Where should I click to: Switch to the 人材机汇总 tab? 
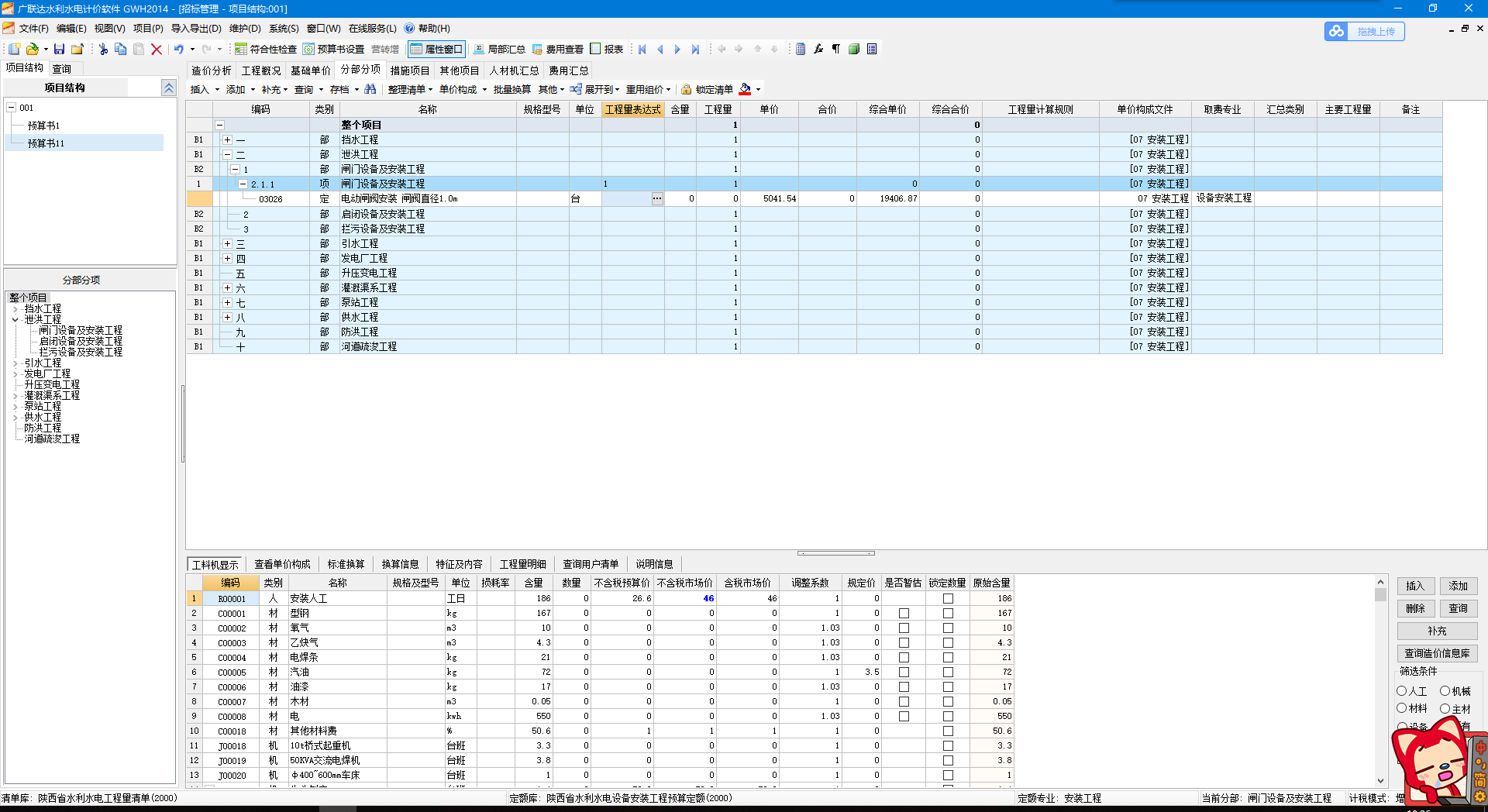(x=514, y=71)
